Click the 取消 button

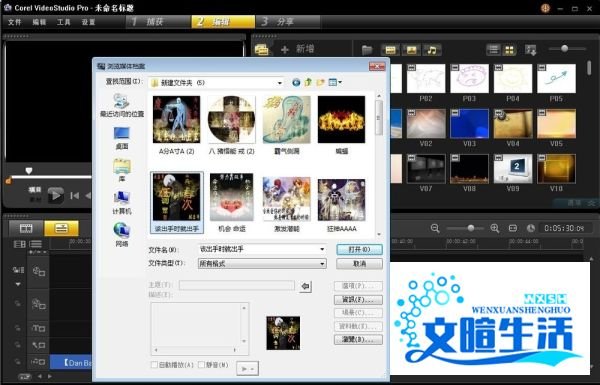click(x=359, y=264)
